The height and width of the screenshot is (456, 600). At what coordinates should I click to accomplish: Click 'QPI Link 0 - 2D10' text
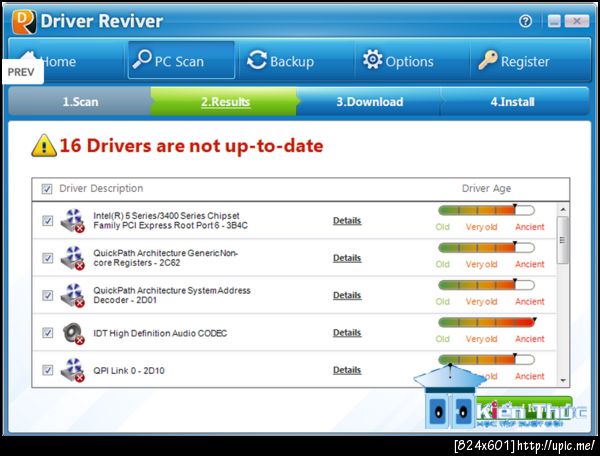click(x=129, y=371)
